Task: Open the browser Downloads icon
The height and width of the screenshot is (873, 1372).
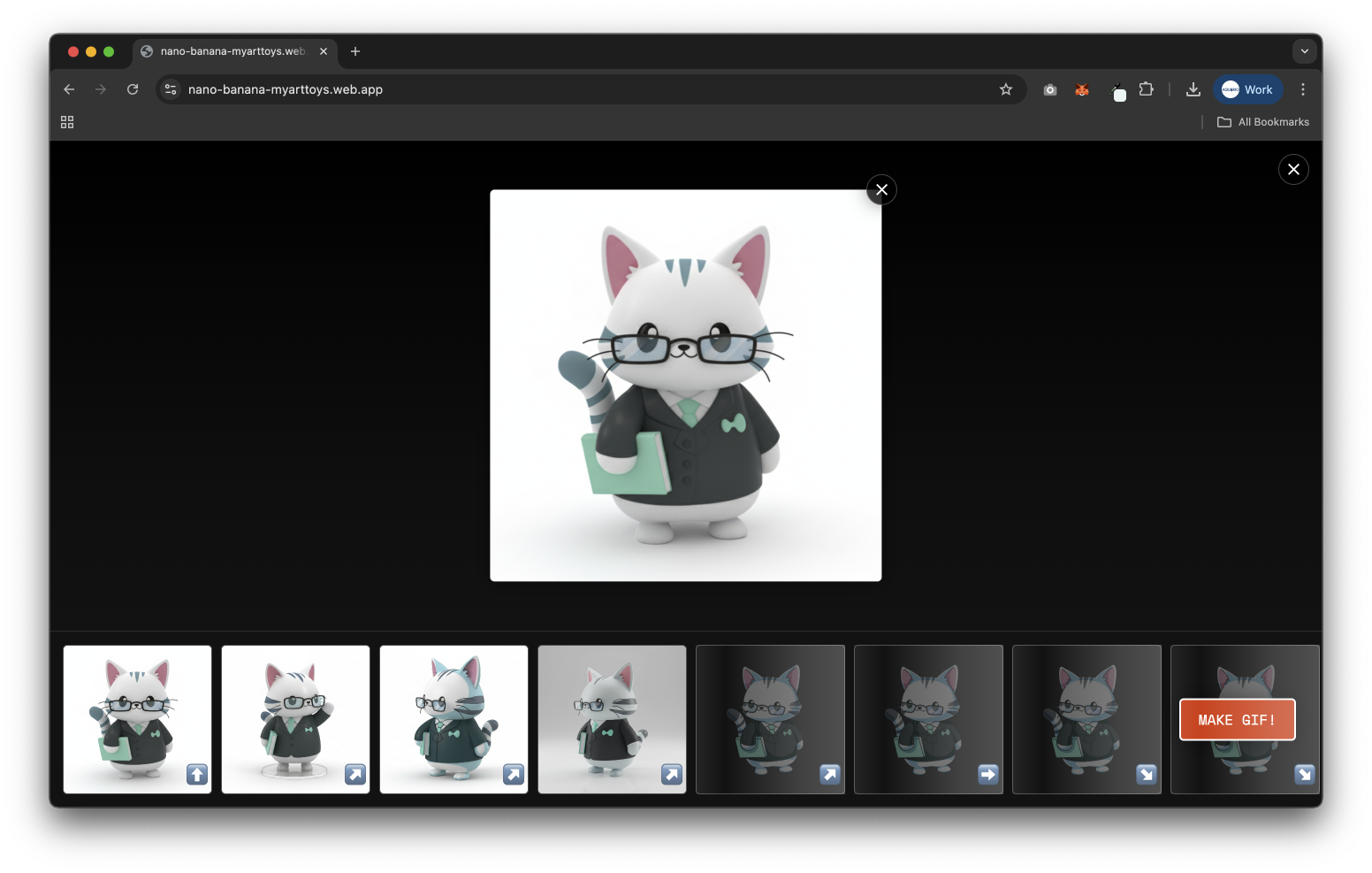Action: (x=1193, y=89)
